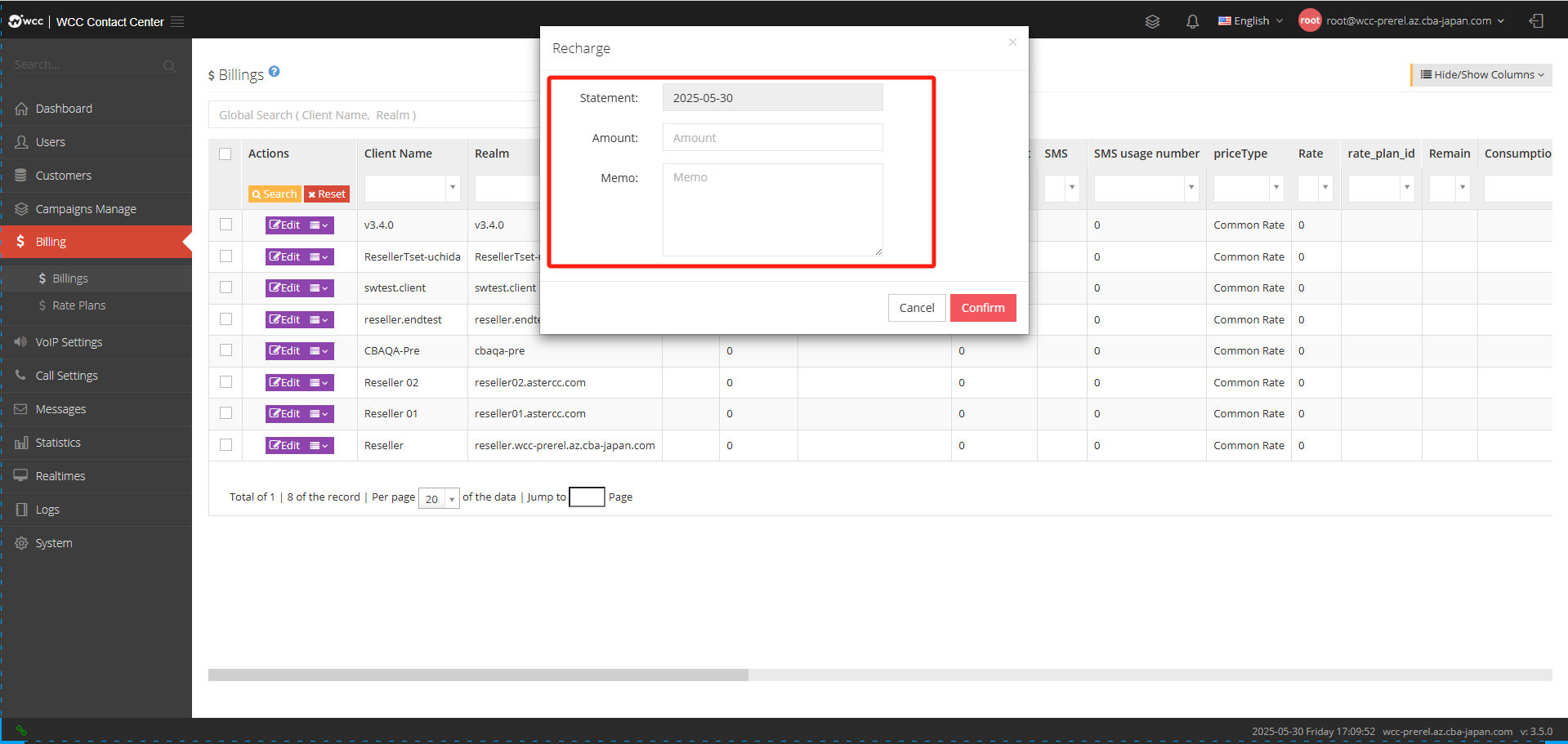
Task: Check the checkbox for Reseller 02 row
Action: [x=226, y=382]
